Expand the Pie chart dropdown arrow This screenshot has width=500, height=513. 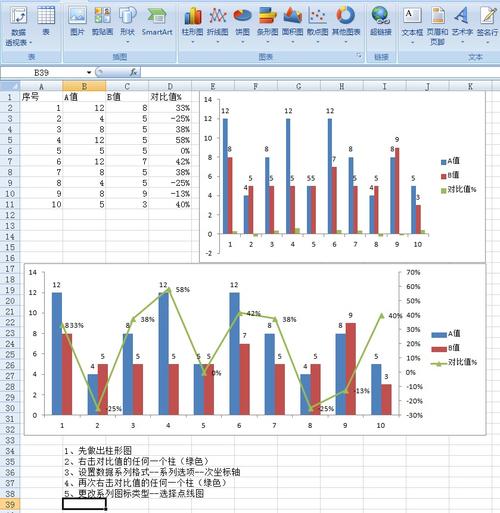click(x=242, y=42)
